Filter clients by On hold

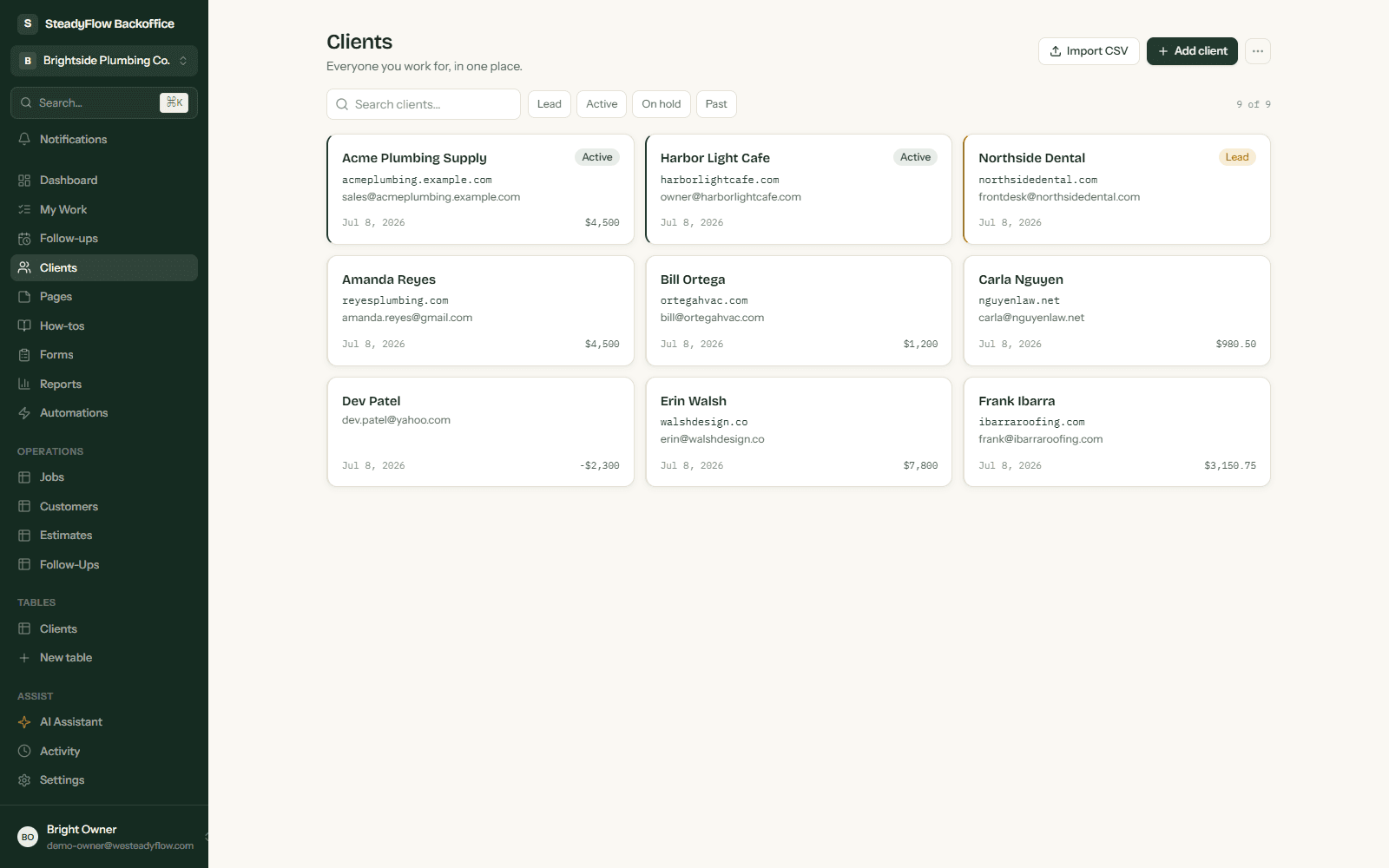point(662,104)
